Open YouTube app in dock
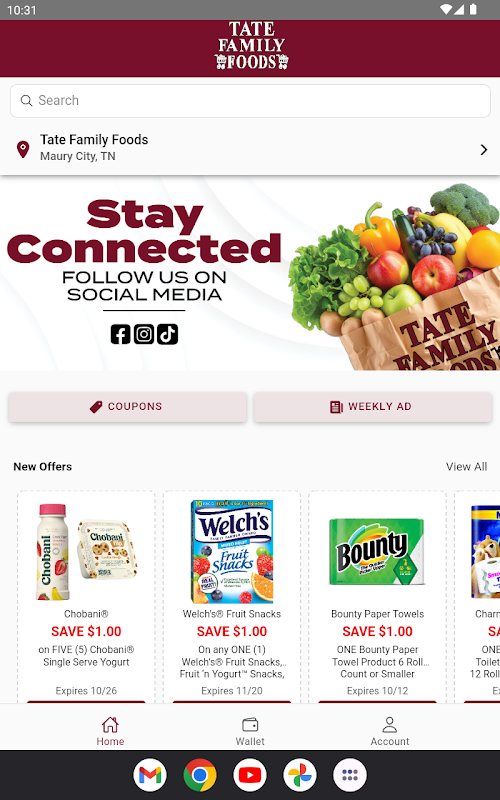The width and height of the screenshot is (500, 800). pyautogui.click(x=250, y=775)
